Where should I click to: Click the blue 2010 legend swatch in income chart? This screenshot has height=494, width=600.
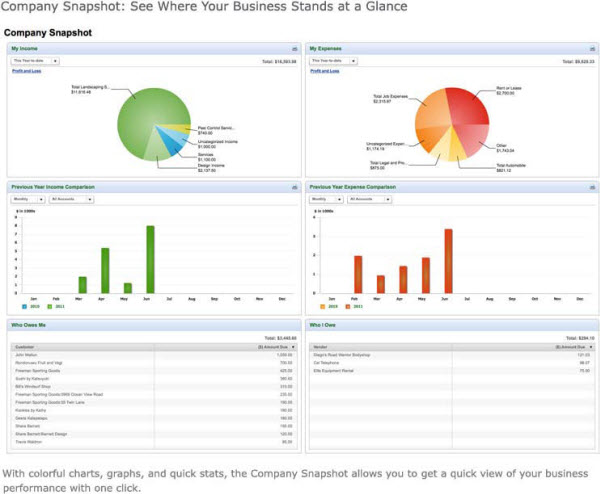24,307
